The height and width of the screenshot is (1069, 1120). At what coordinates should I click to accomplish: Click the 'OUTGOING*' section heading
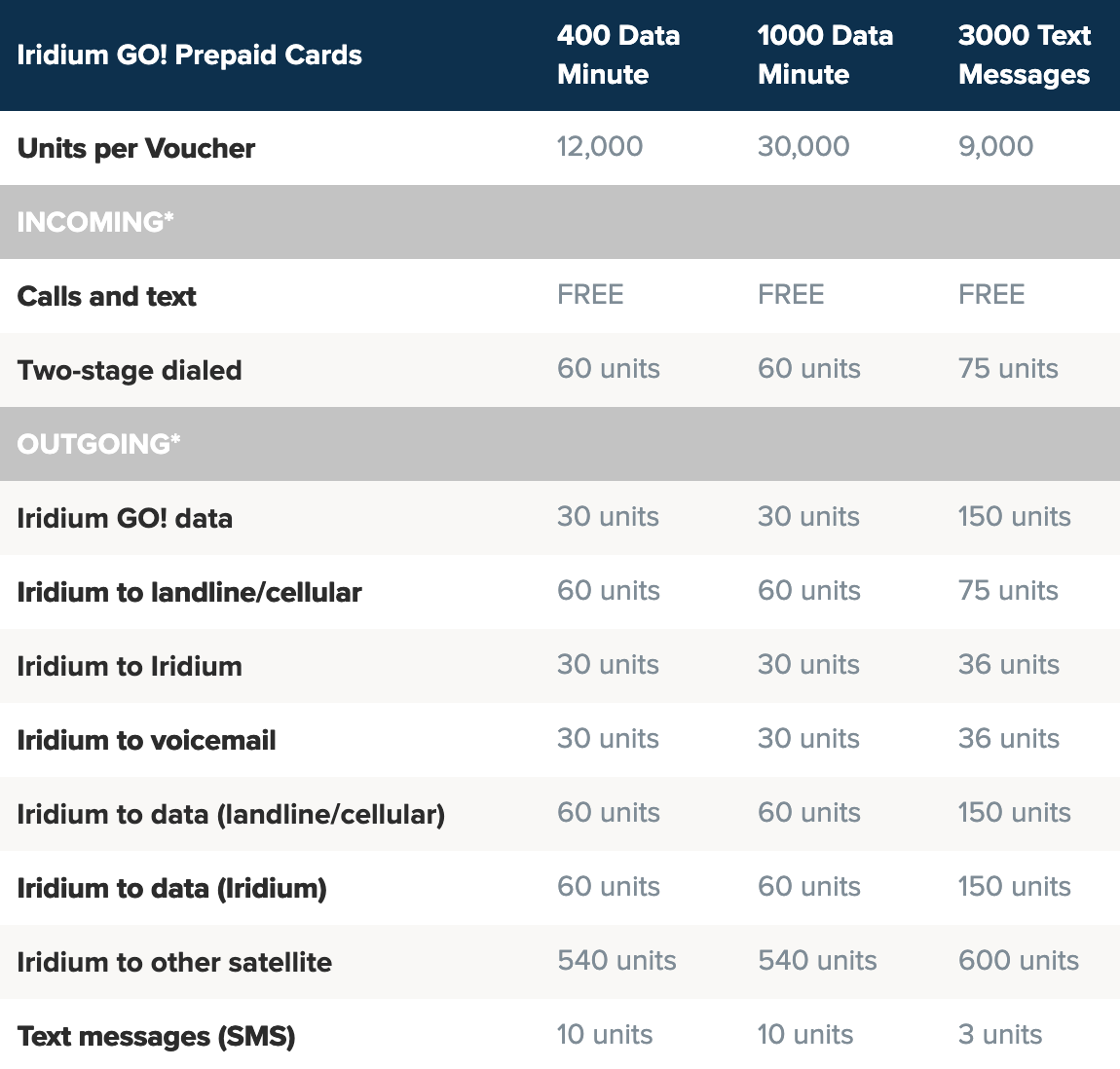pos(98,444)
